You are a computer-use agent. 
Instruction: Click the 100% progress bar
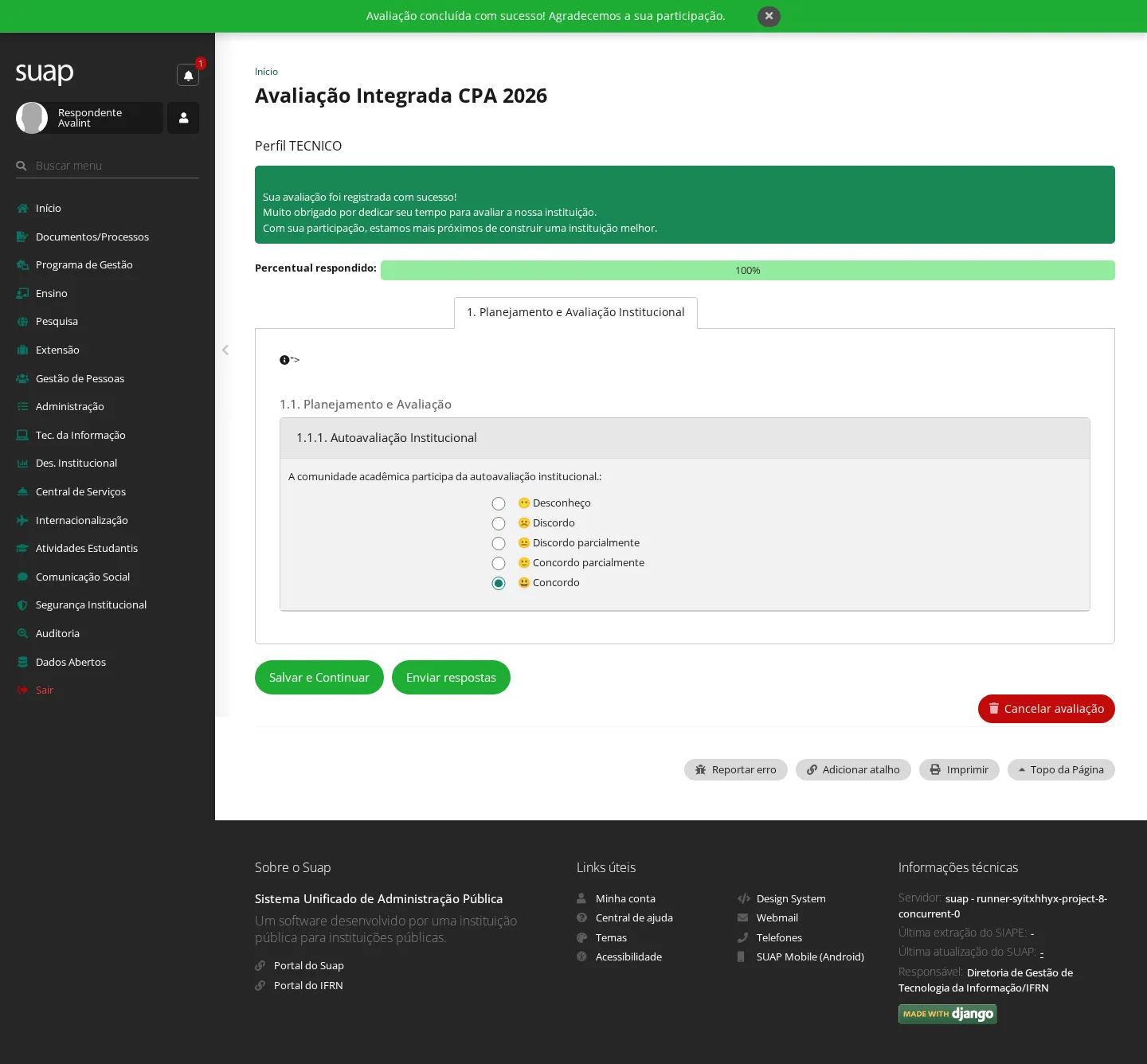coord(748,270)
